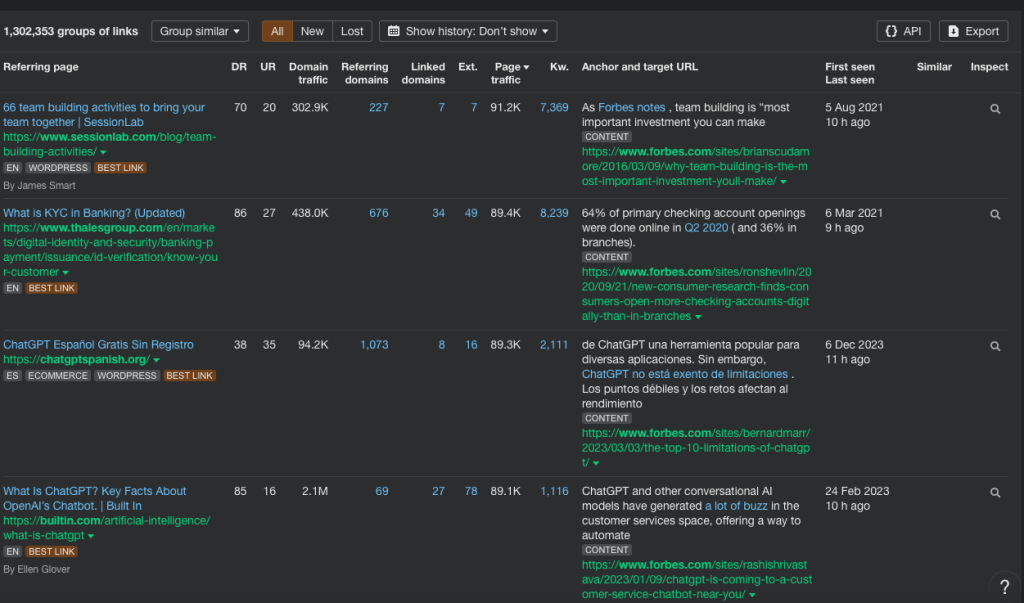Expand builtin.com referring URL arrow
The width and height of the screenshot is (1024, 603).
click(x=91, y=536)
